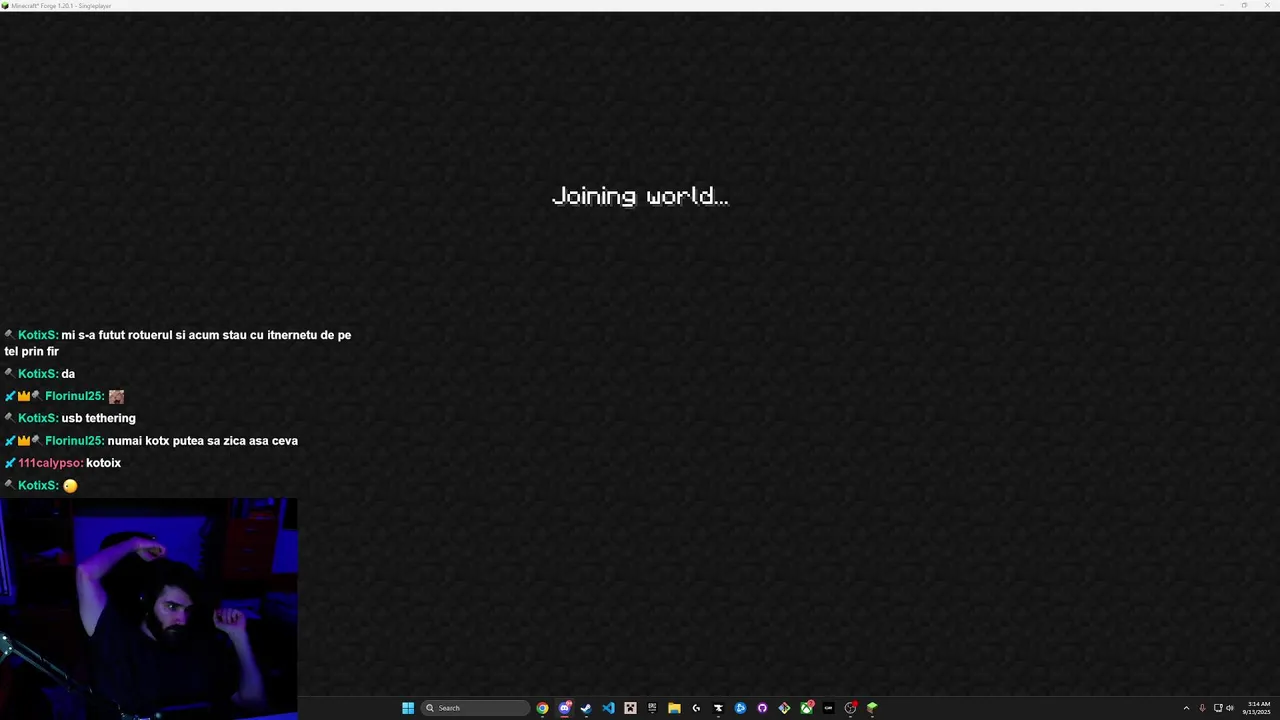
Task: Open Epic Games Launcher in taskbar
Action: [x=652, y=708]
